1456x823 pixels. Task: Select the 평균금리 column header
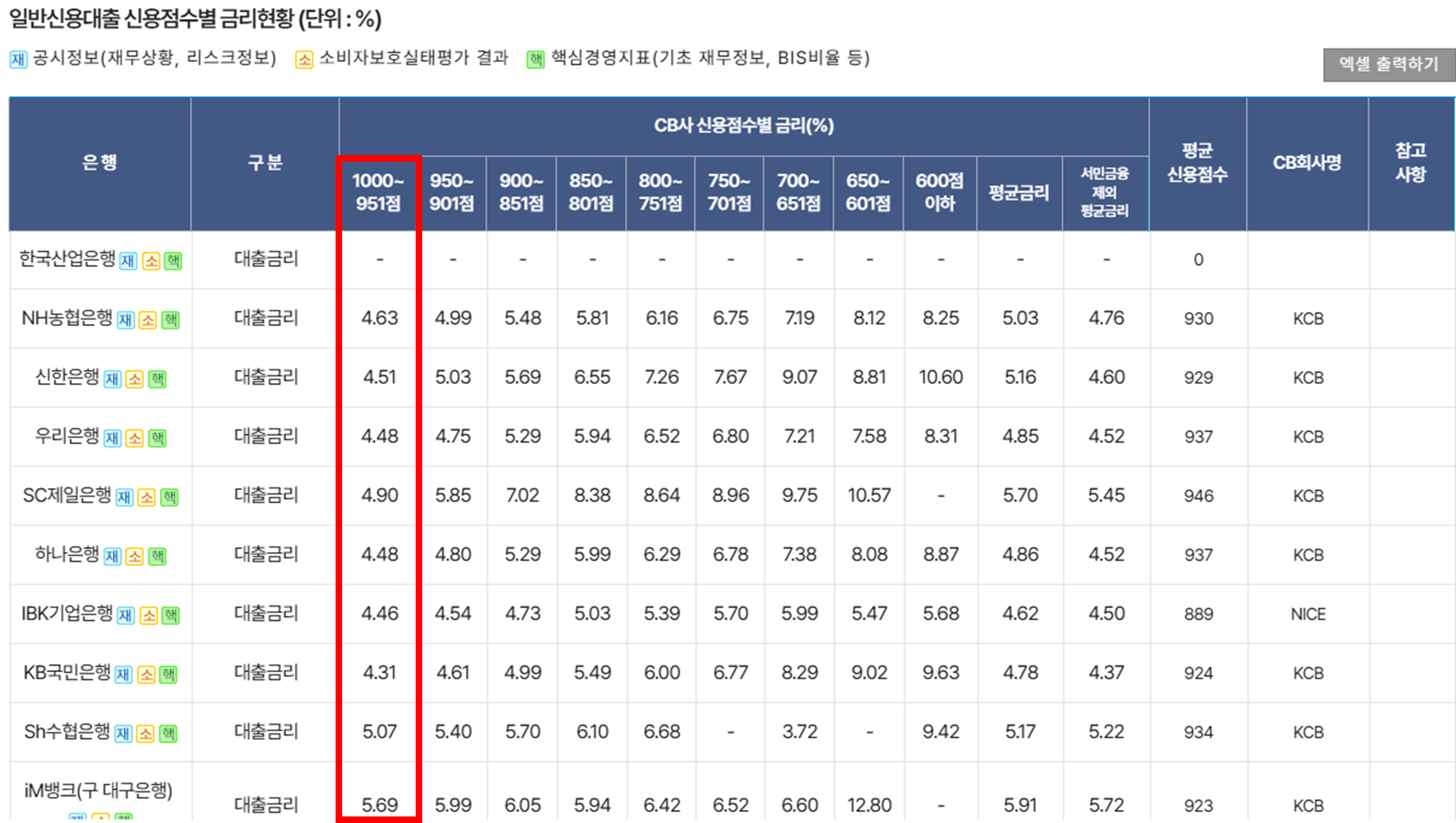tap(1018, 193)
